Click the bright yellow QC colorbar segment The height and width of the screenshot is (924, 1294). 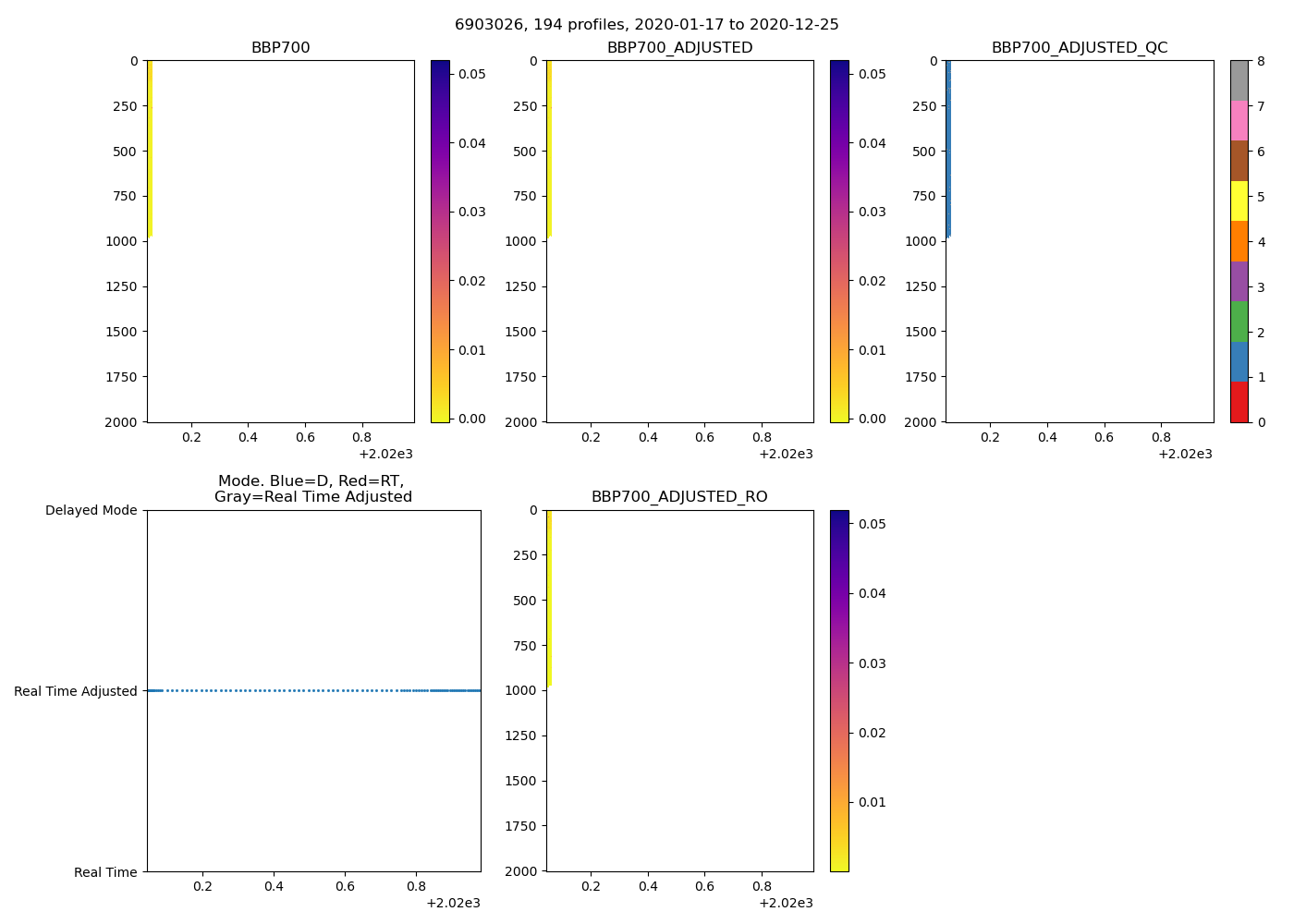(x=1239, y=201)
